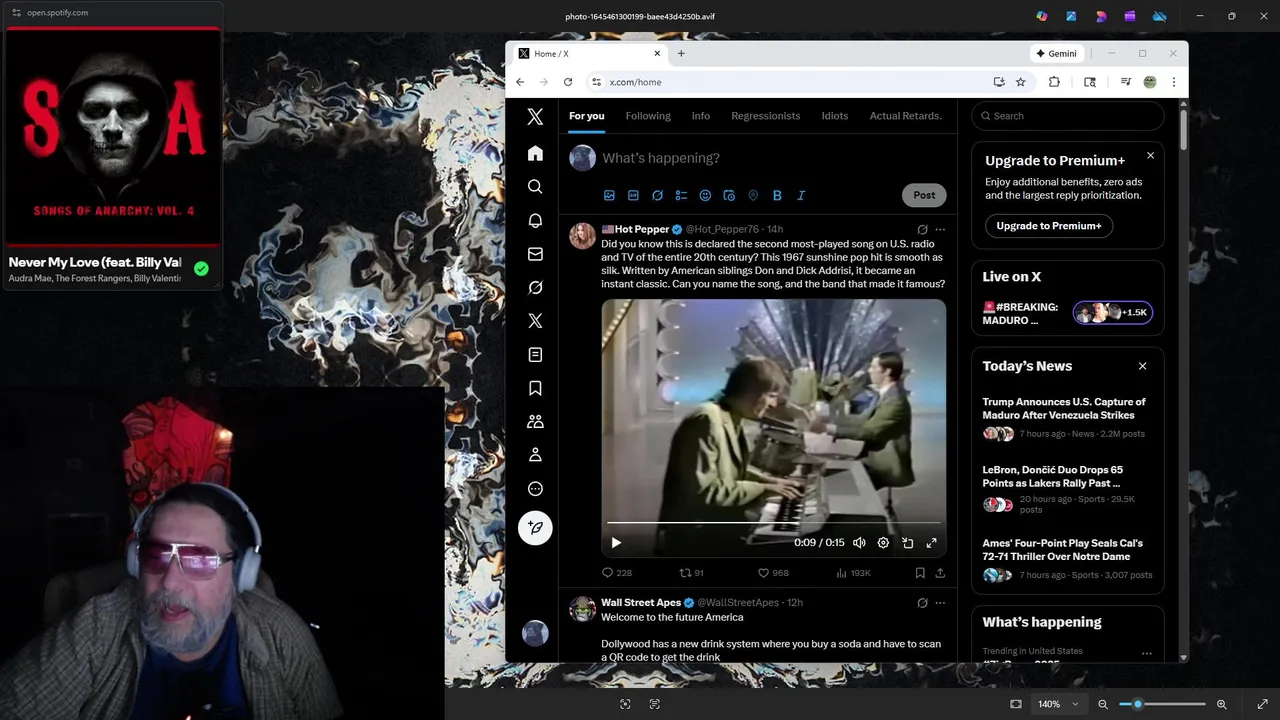Screen dimensions: 1280x720
Task: Close the Today's News panel
Action: pos(1142,366)
